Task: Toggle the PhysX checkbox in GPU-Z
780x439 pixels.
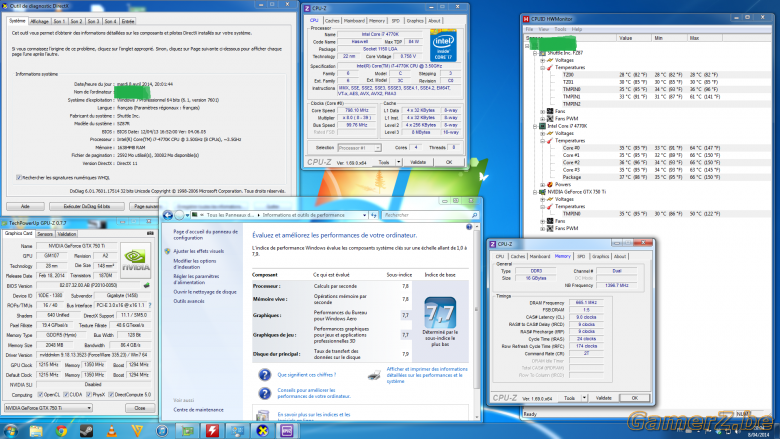Action: click(89, 395)
